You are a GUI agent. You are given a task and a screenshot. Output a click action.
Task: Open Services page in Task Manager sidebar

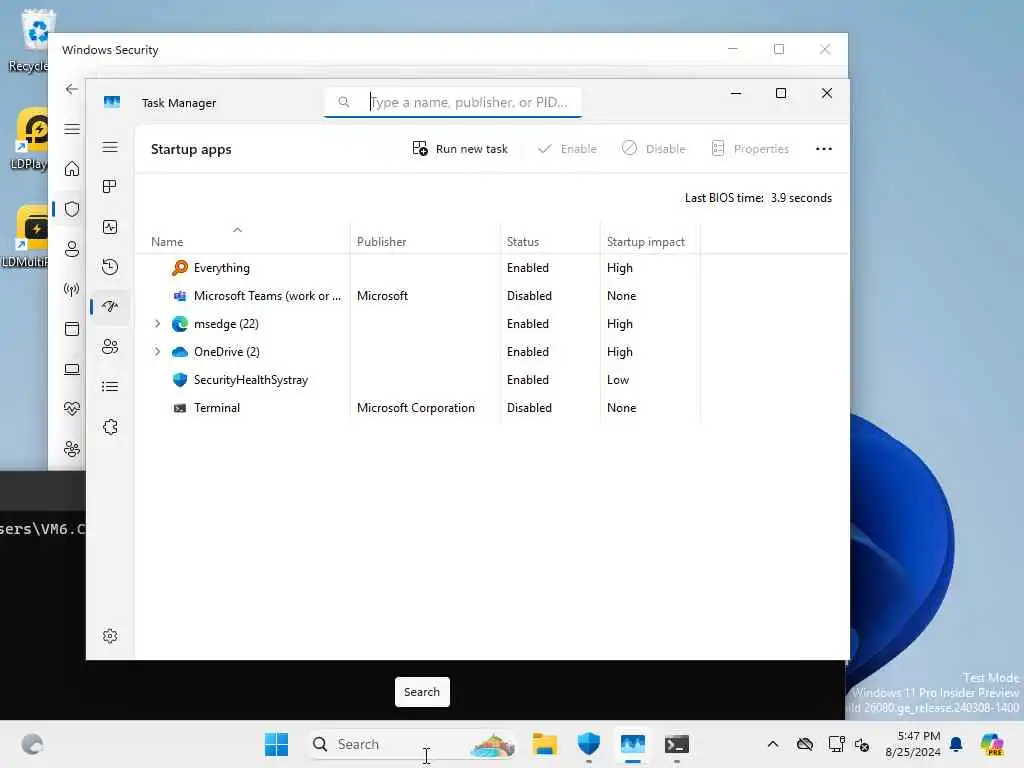[x=110, y=427]
